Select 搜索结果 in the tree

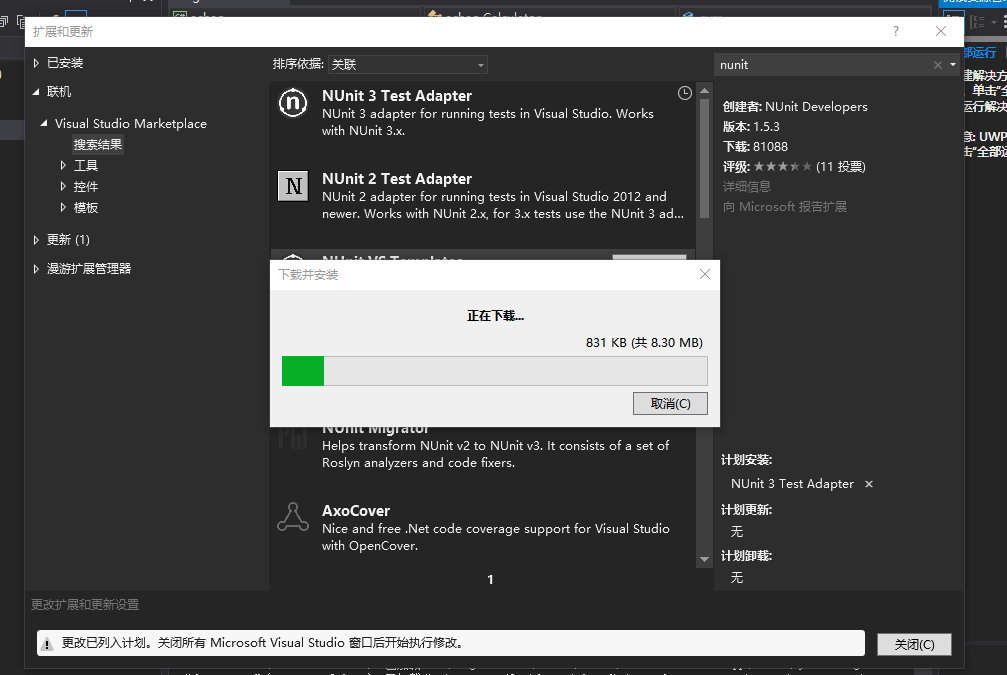tap(98, 145)
